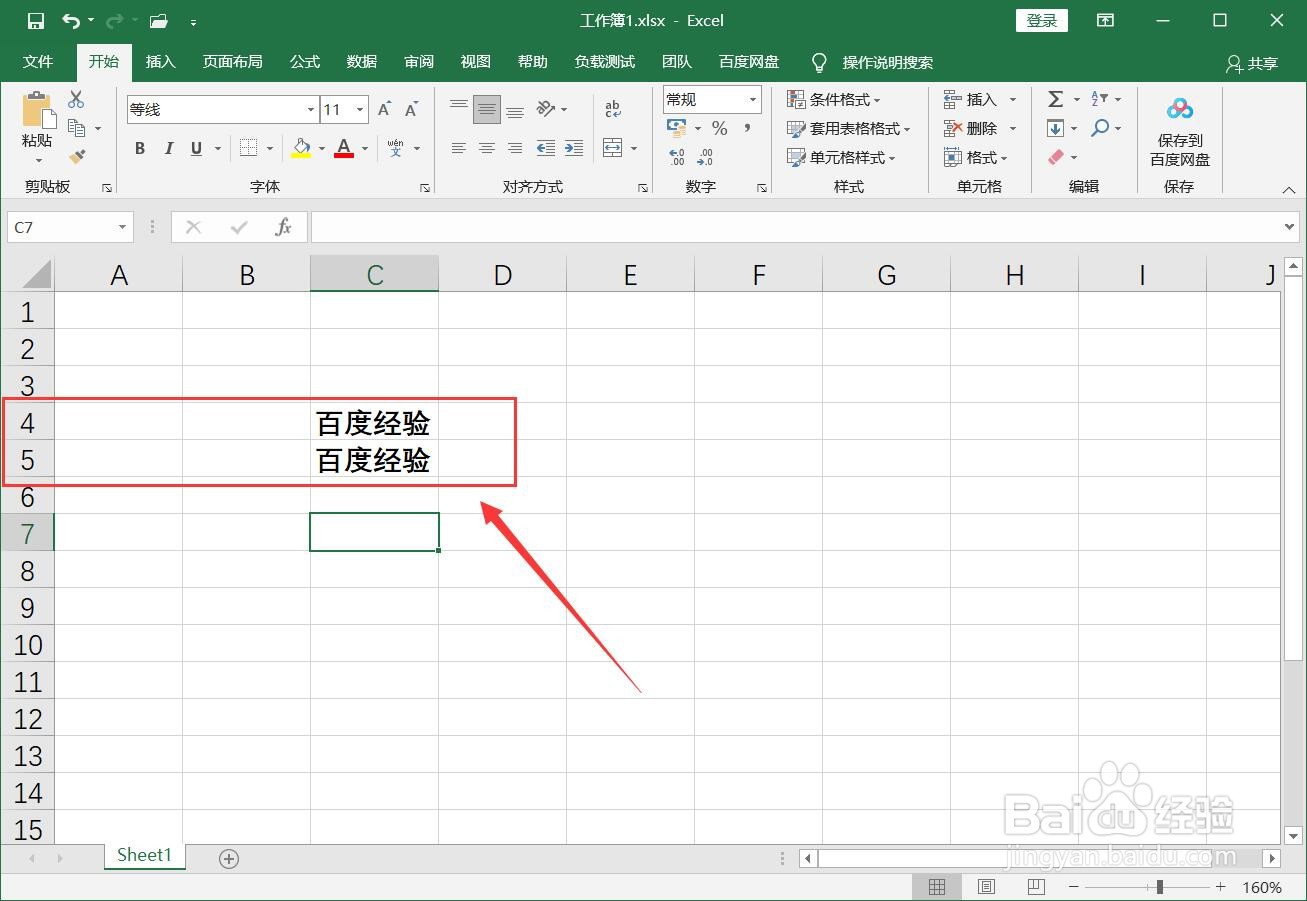The image size is (1307, 901).
Task: Open 条件格式 conditional formatting dropdown
Action: 834,99
